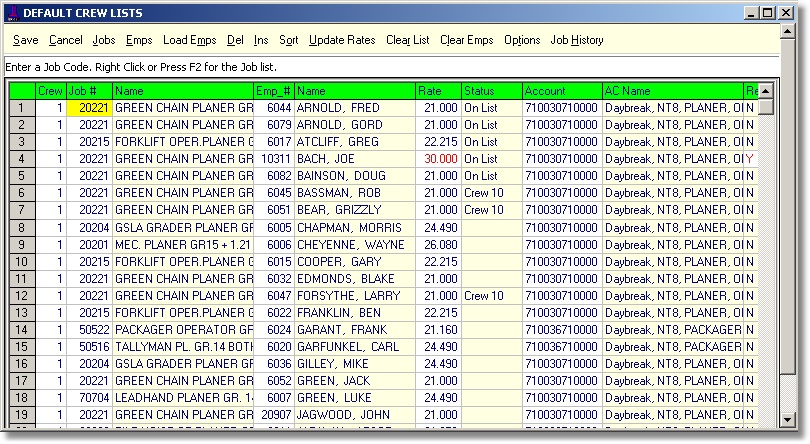Click the application icon in title bar

tap(12, 12)
